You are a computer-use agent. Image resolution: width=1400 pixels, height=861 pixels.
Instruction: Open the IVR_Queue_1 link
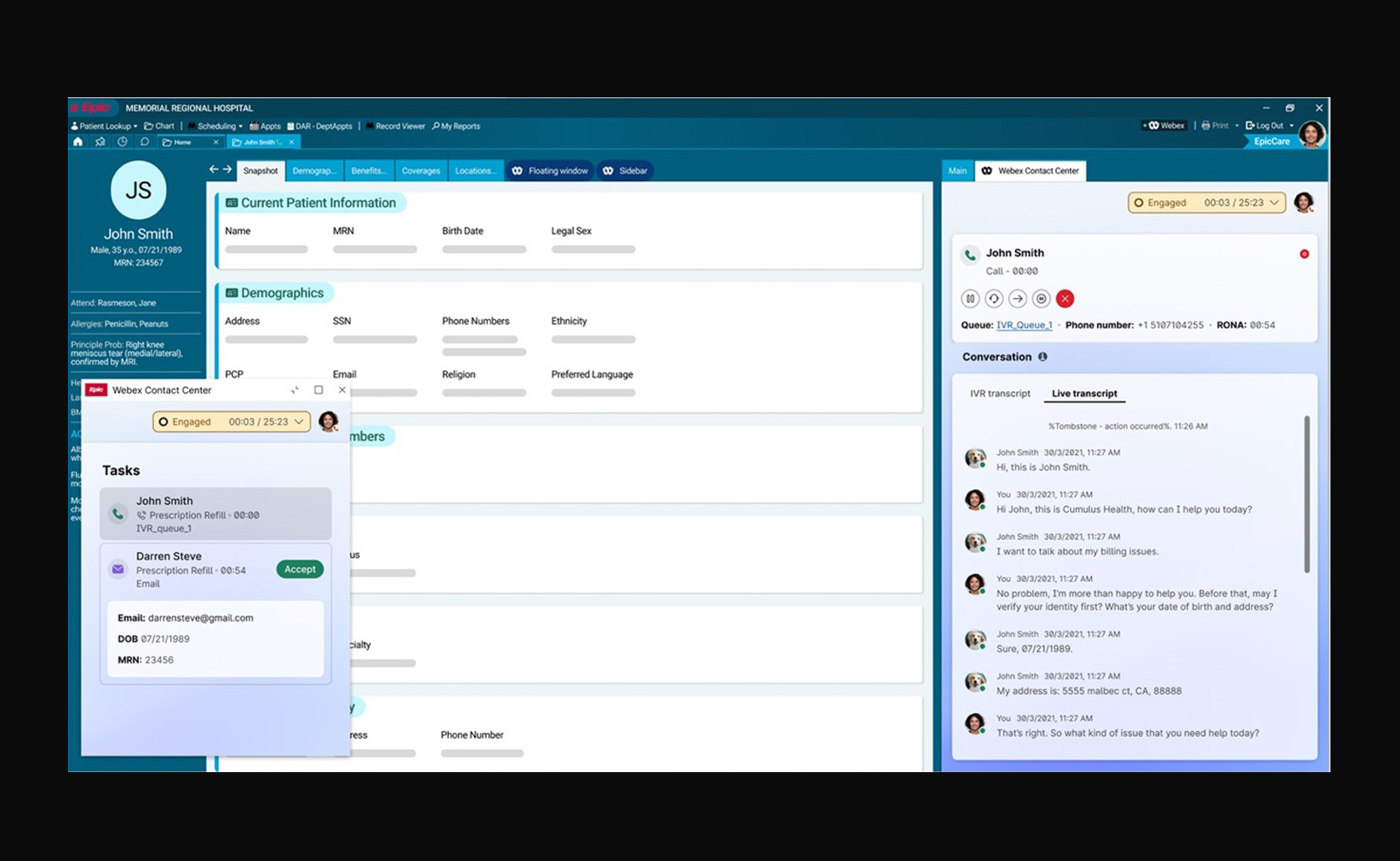(x=1024, y=325)
